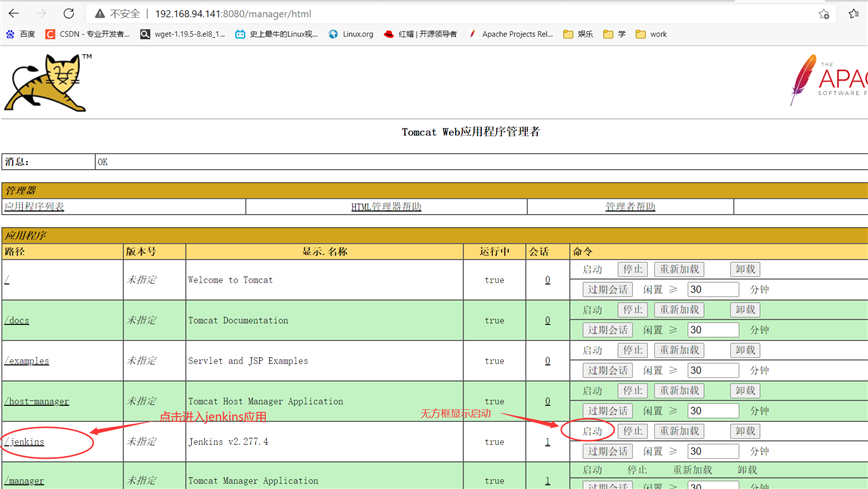The image size is (868, 489).
Task: Stop the Jenkins v2.277.4 app
Action: (632, 431)
